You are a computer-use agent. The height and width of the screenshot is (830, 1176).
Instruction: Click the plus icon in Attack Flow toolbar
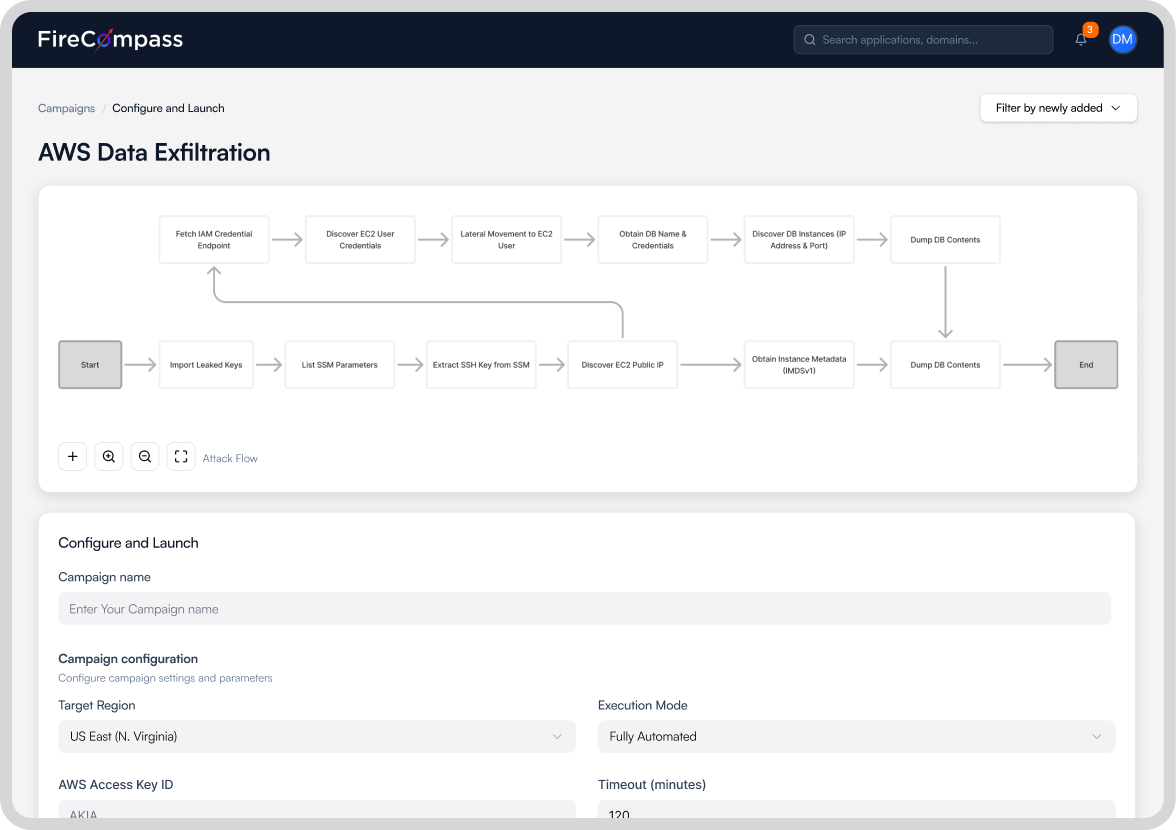coord(73,457)
